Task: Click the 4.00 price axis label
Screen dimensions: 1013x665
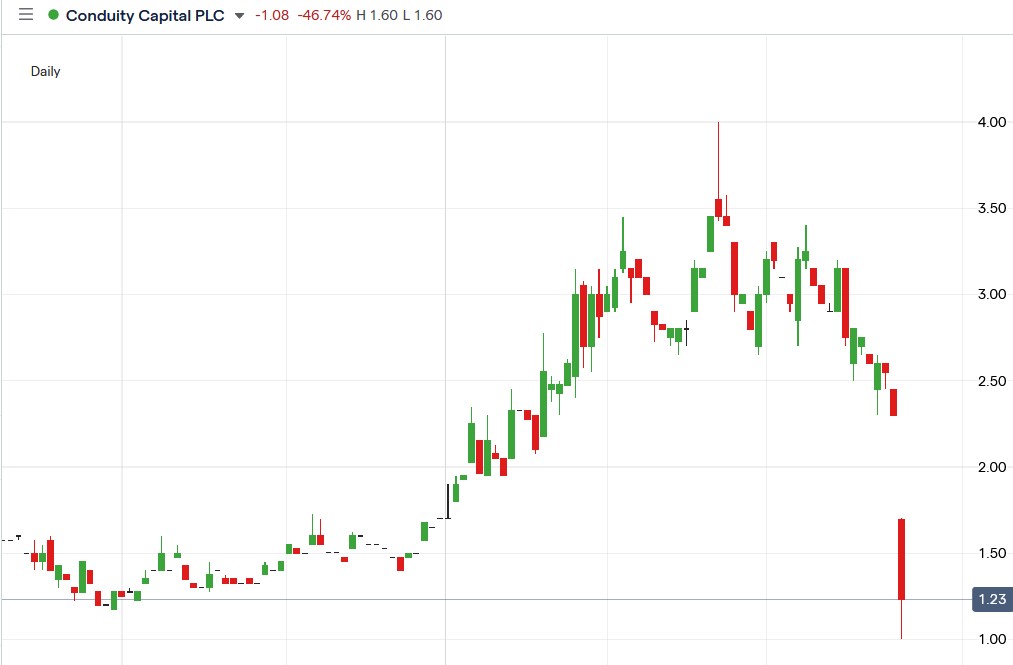Action: coord(991,122)
